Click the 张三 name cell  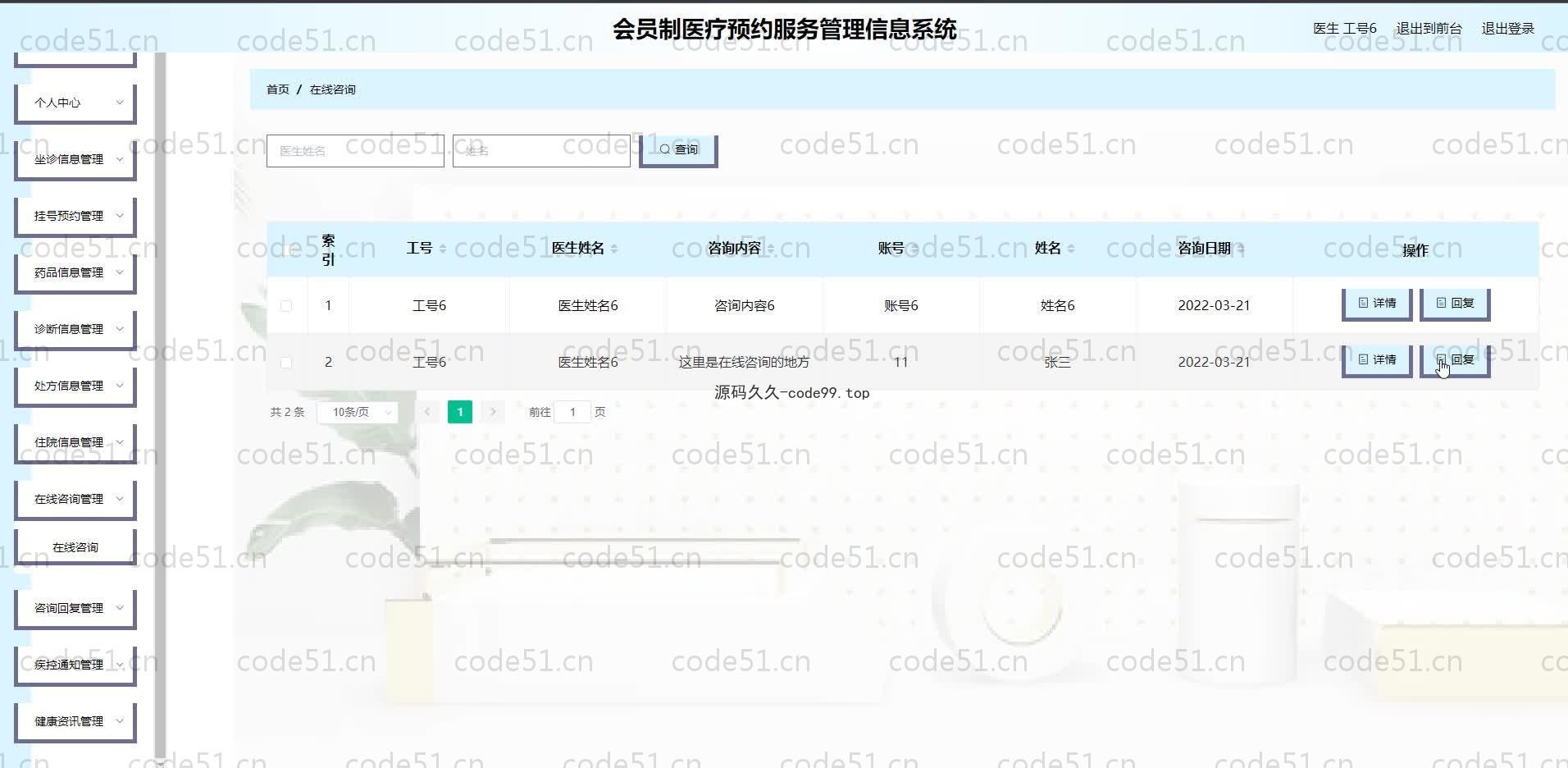click(x=1057, y=362)
